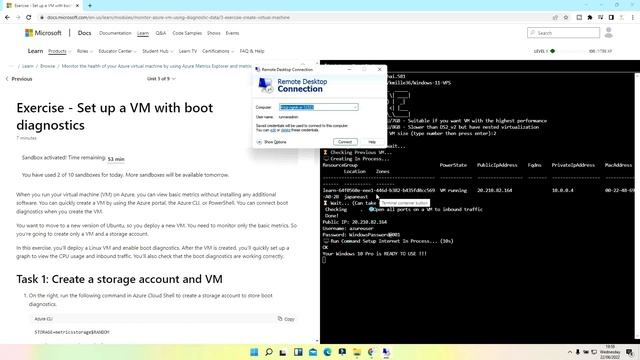Open the browser Extensions puzzle icon

pyautogui.click(x=590, y=18)
